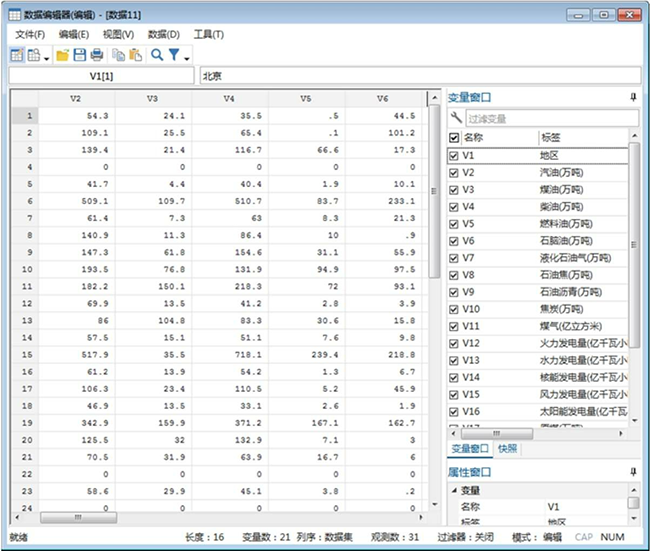Viewport: 650px width, 551px height.
Task: Uncheck variable V1 checkbox
Action: (x=454, y=156)
